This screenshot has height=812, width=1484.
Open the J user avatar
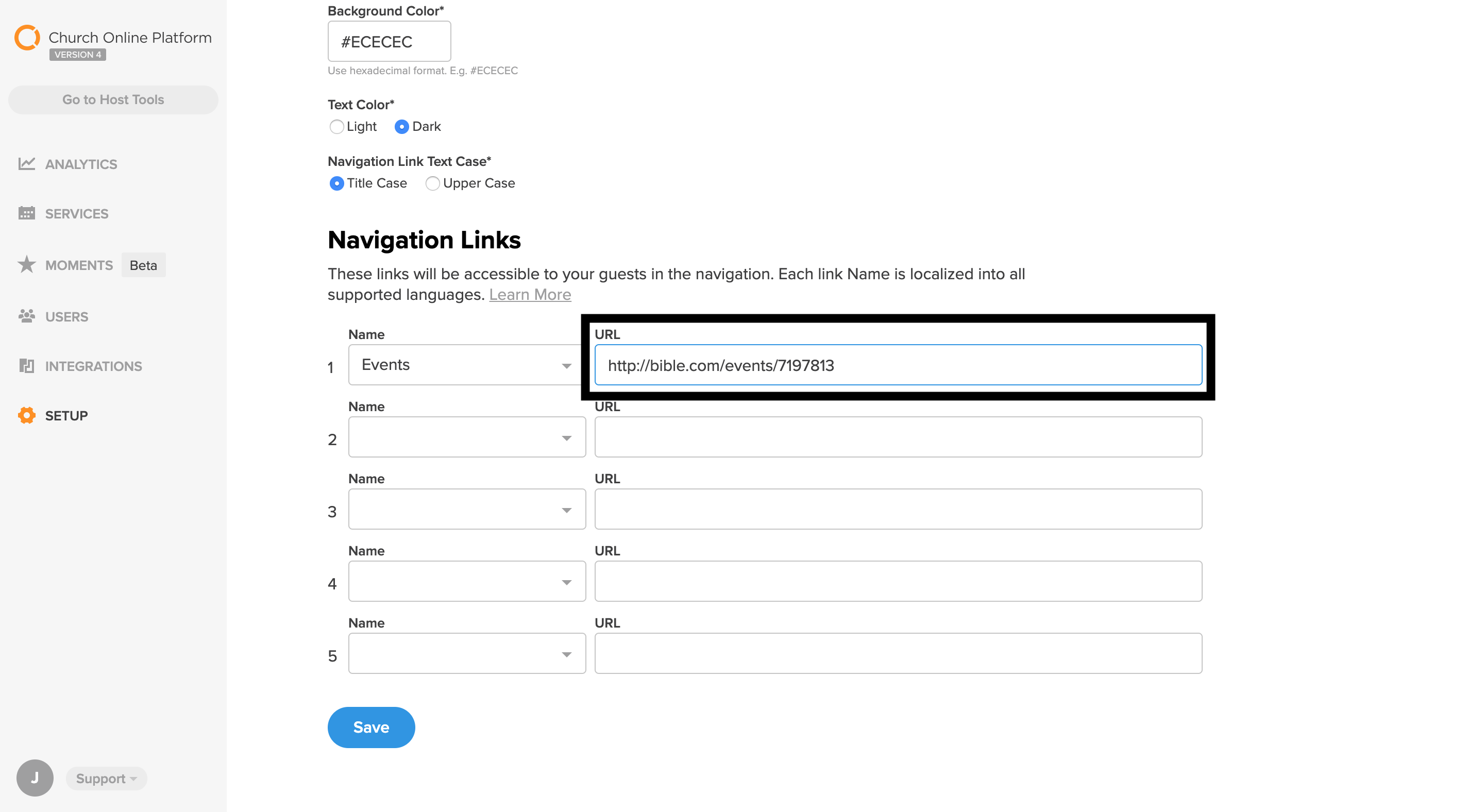(35, 778)
